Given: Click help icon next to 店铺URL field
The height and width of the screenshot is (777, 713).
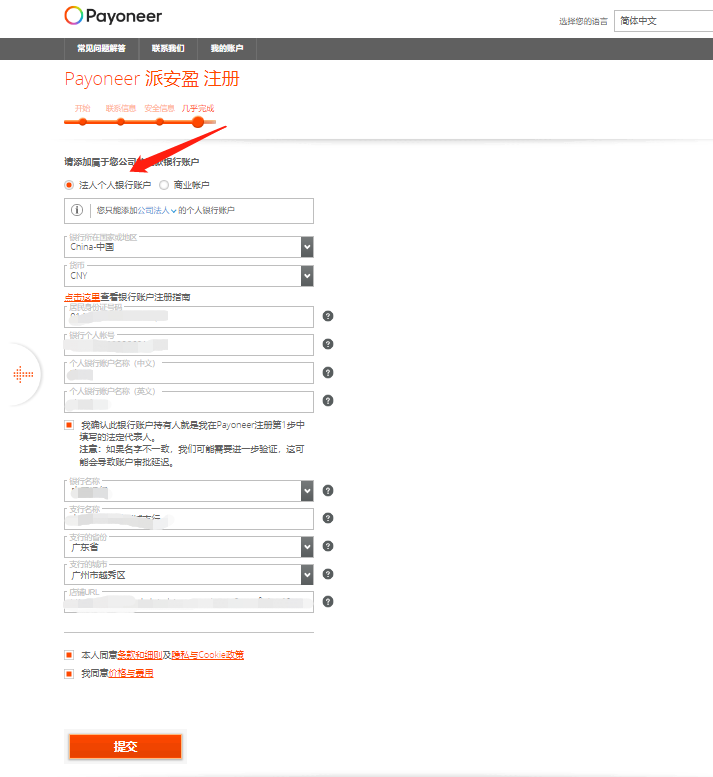Looking at the screenshot, I should (x=328, y=602).
